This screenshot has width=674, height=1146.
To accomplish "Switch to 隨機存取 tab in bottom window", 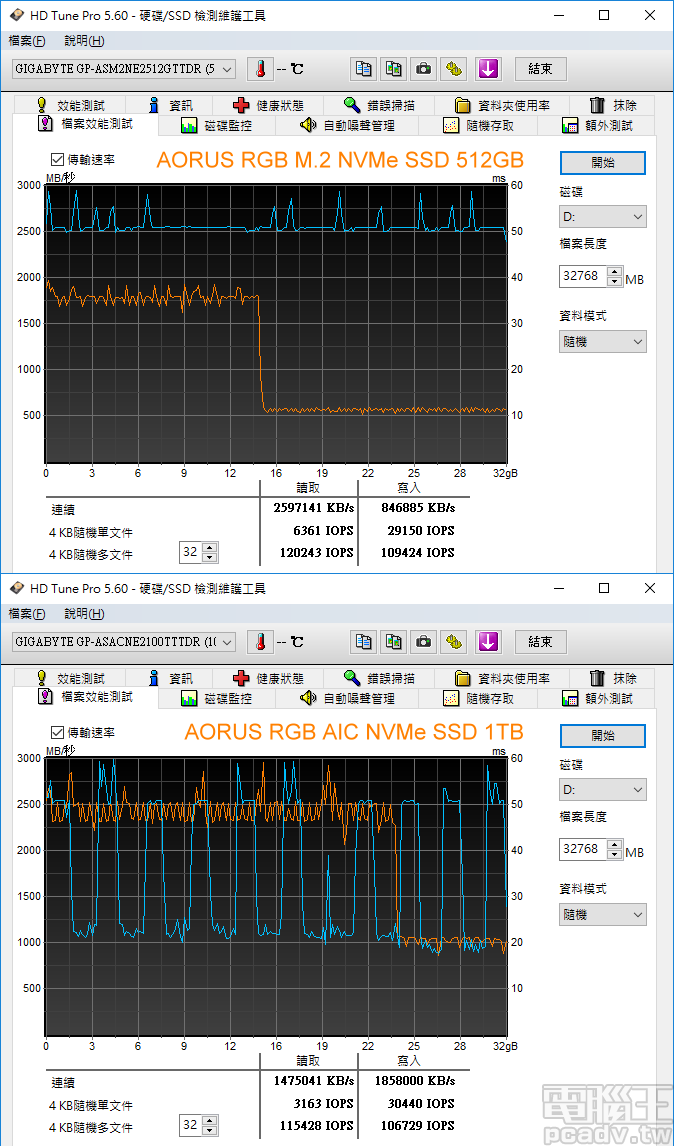I will point(480,699).
